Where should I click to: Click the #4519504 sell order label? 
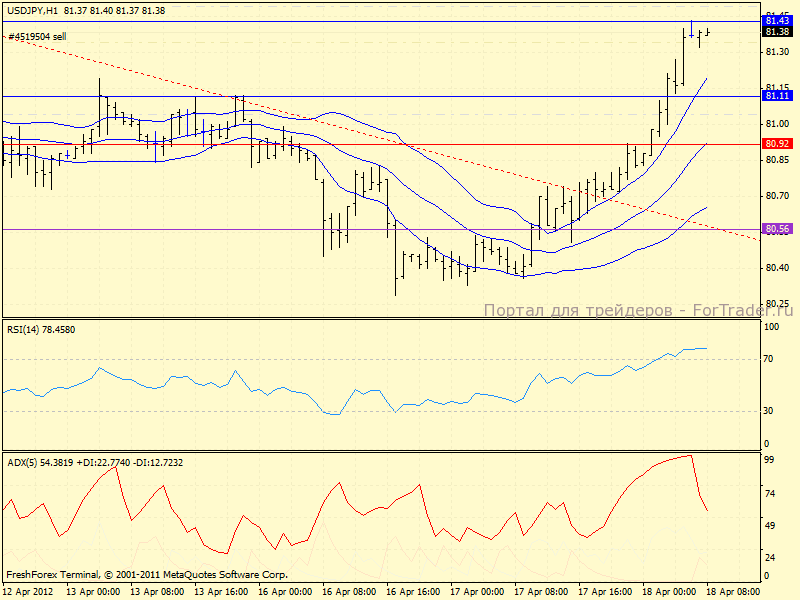pos(38,36)
